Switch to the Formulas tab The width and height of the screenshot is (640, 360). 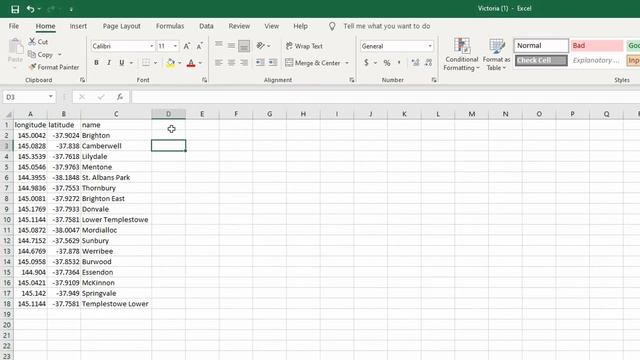(x=170, y=26)
